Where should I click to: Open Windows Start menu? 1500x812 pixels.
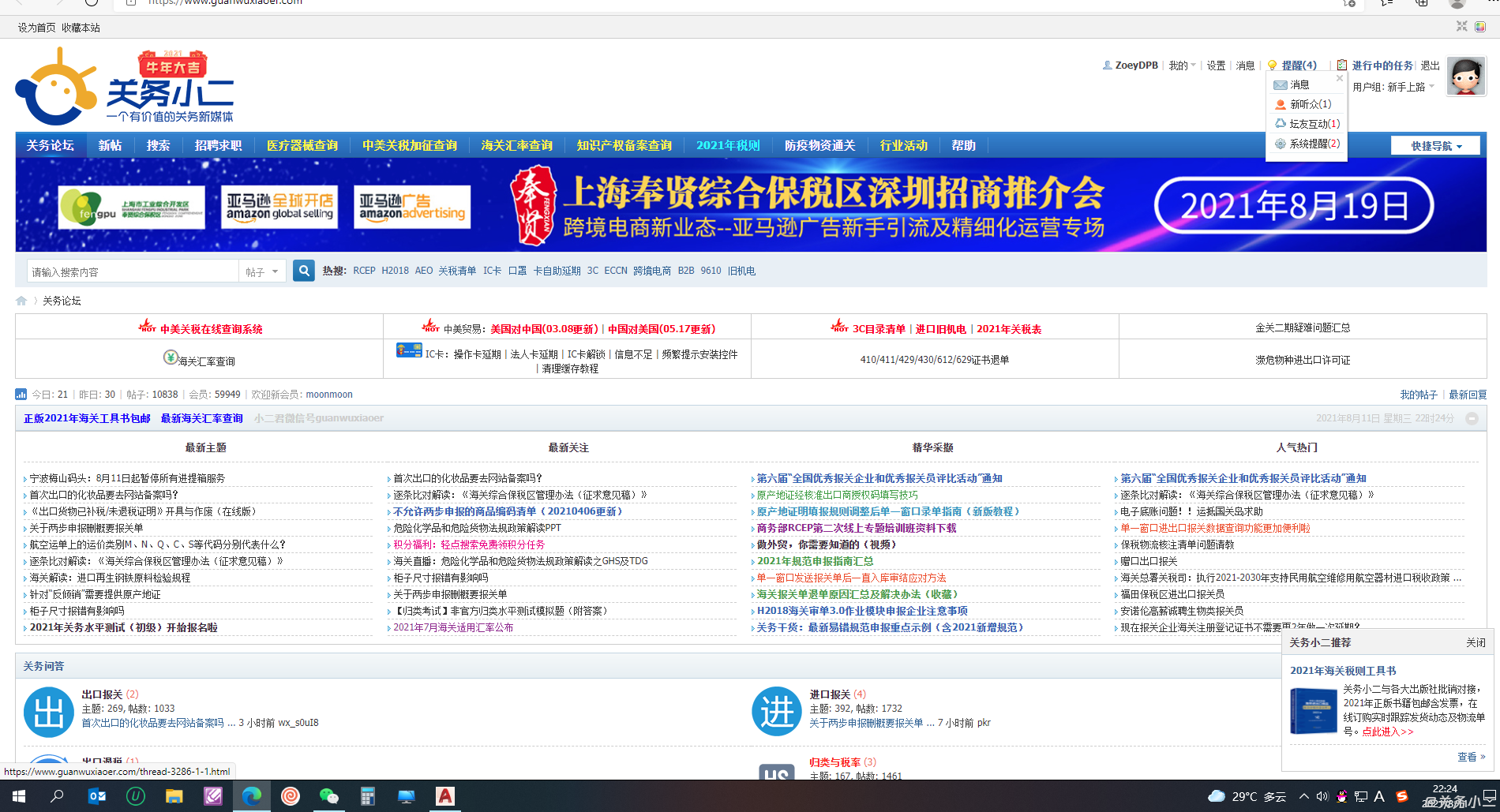pyautogui.click(x=19, y=796)
